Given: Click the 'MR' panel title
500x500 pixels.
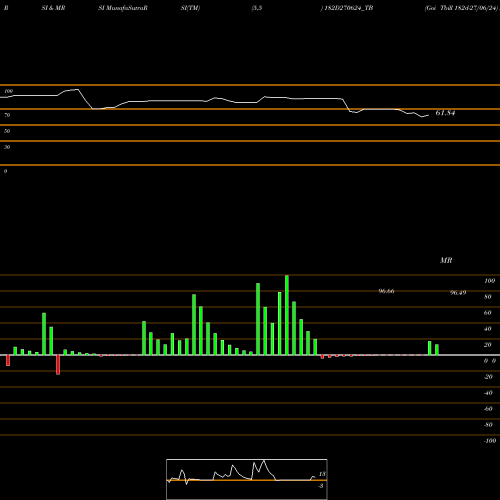Looking at the screenshot, I should 446,260.
